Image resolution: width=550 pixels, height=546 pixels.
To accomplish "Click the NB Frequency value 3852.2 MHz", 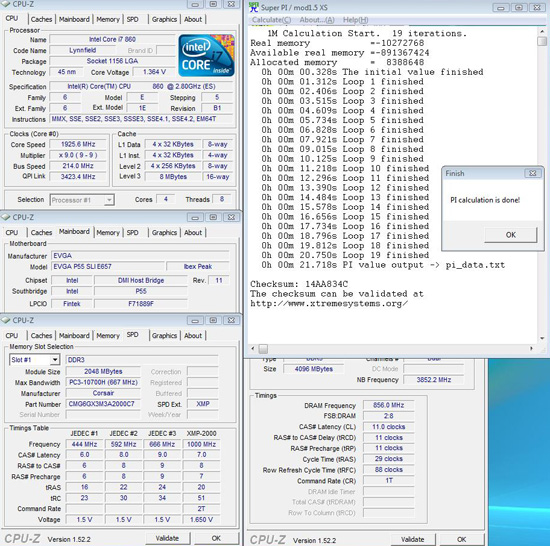I will pyautogui.click(x=434, y=379).
